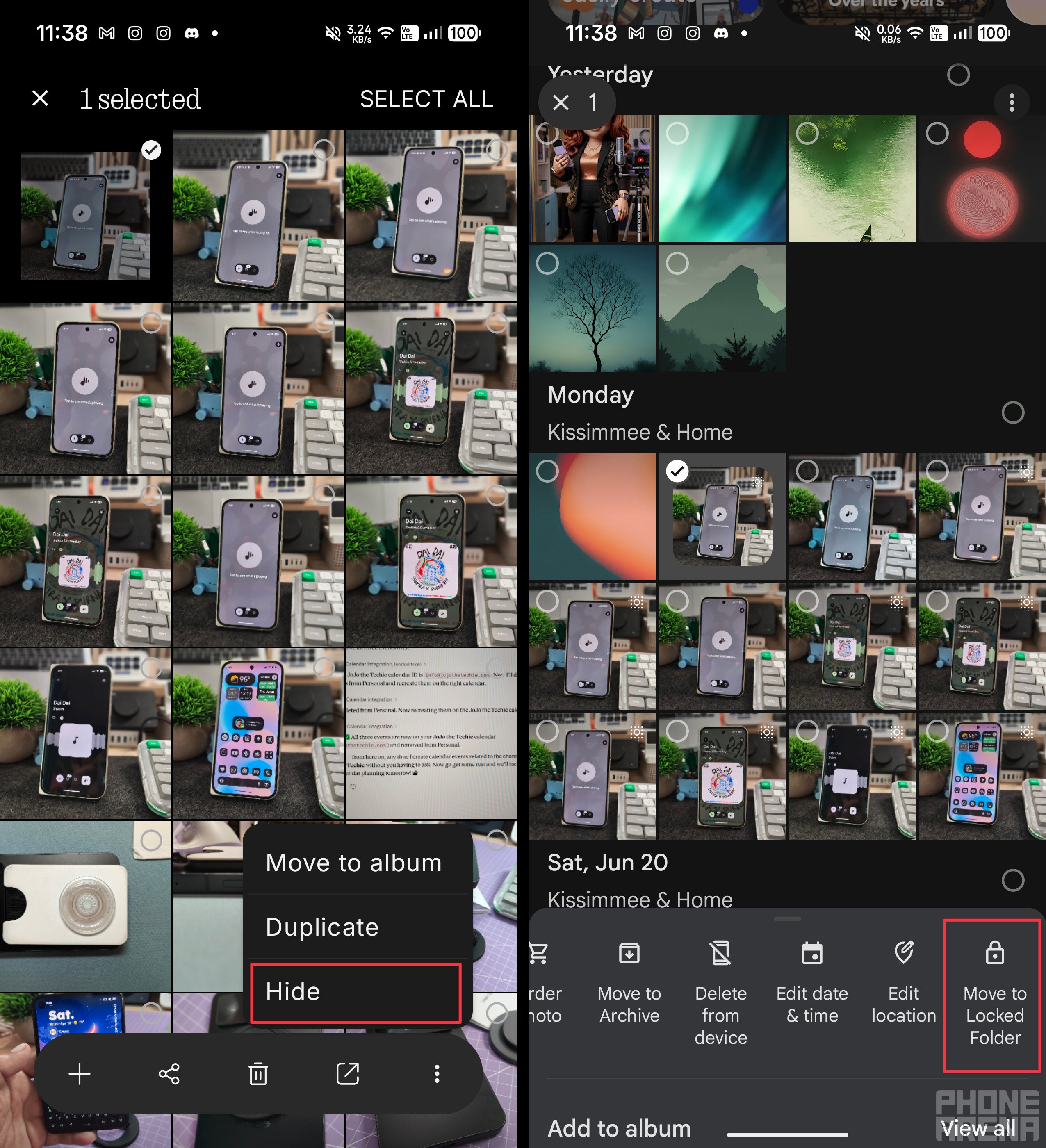Tap the first Instagram icon in left status bar
This screenshot has height=1148, width=1046.
pyautogui.click(x=135, y=33)
